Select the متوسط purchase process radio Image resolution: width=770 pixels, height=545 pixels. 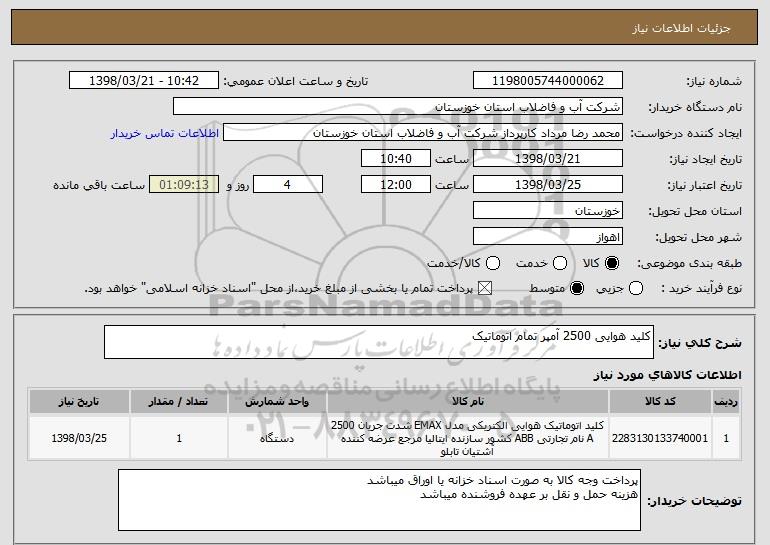coord(577,288)
